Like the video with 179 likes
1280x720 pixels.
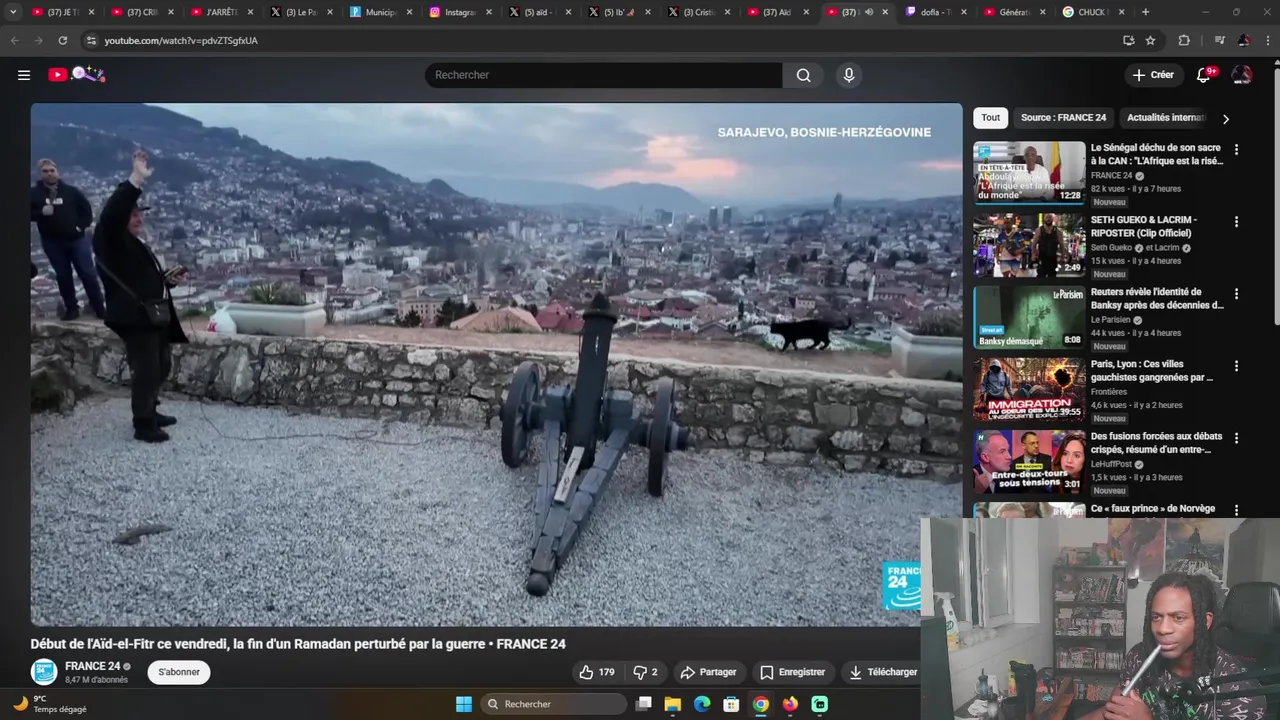(x=597, y=672)
